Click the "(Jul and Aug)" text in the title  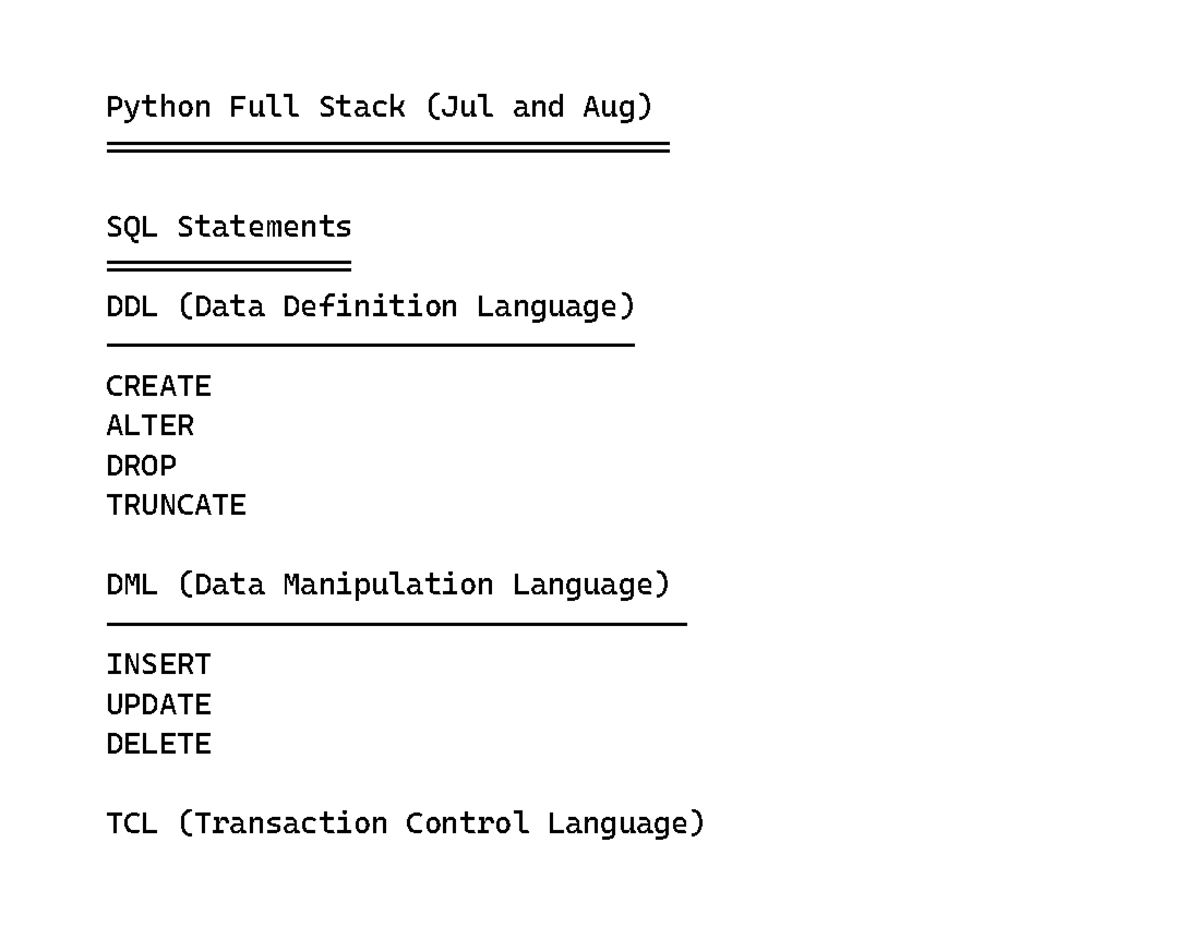point(539,107)
